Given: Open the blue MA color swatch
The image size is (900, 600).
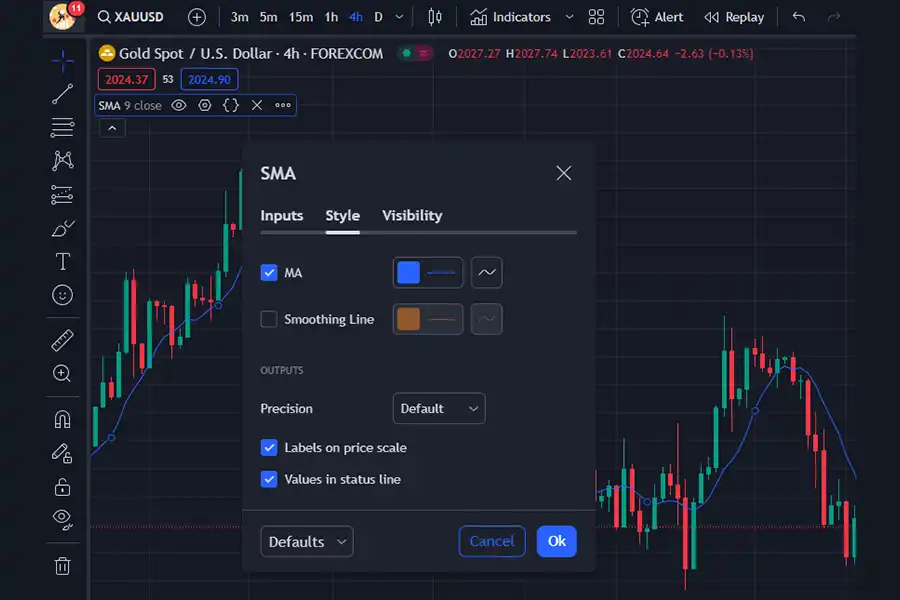Looking at the screenshot, I should tap(409, 272).
